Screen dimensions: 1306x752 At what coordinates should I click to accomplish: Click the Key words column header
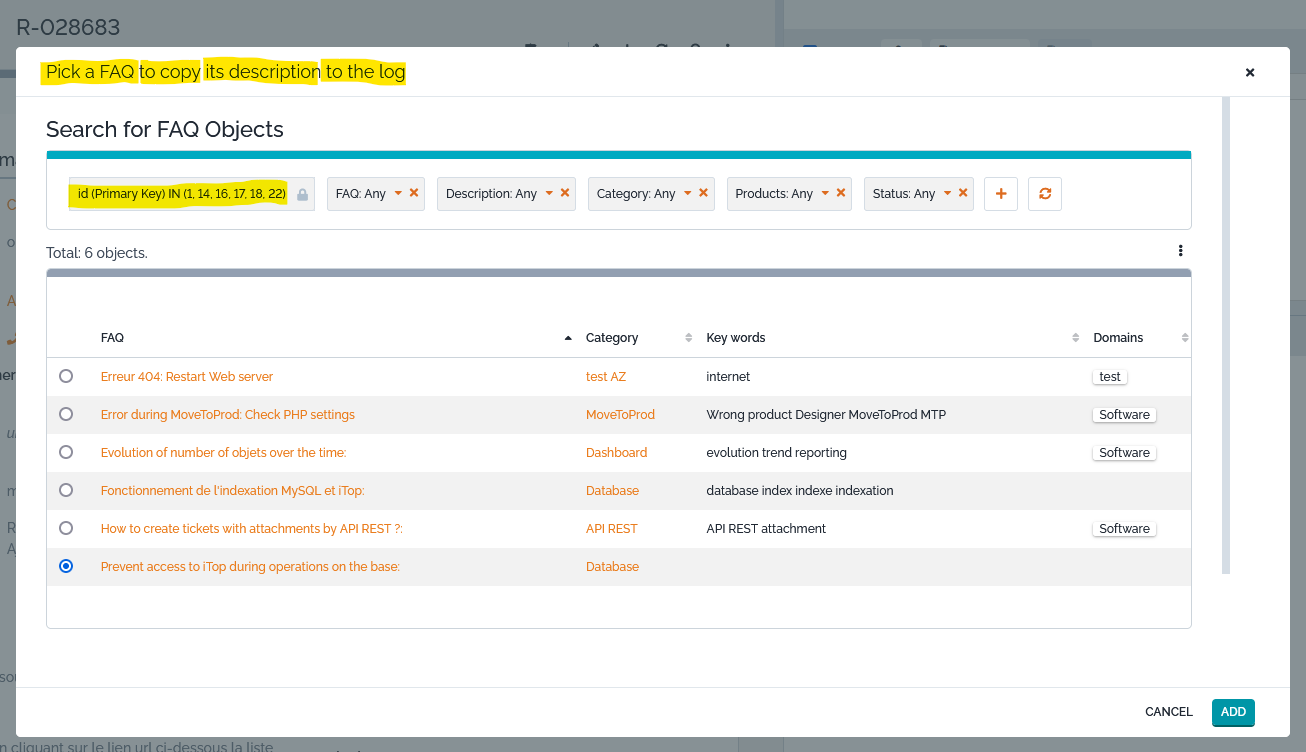pos(736,338)
